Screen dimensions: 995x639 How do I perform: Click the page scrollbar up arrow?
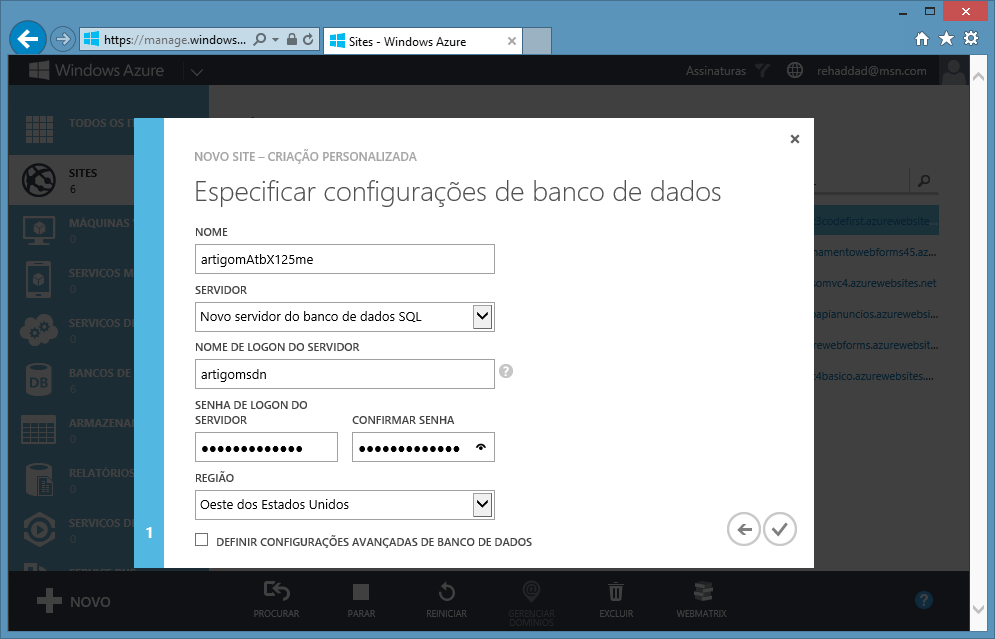pyautogui.click(x=977, y=77)
